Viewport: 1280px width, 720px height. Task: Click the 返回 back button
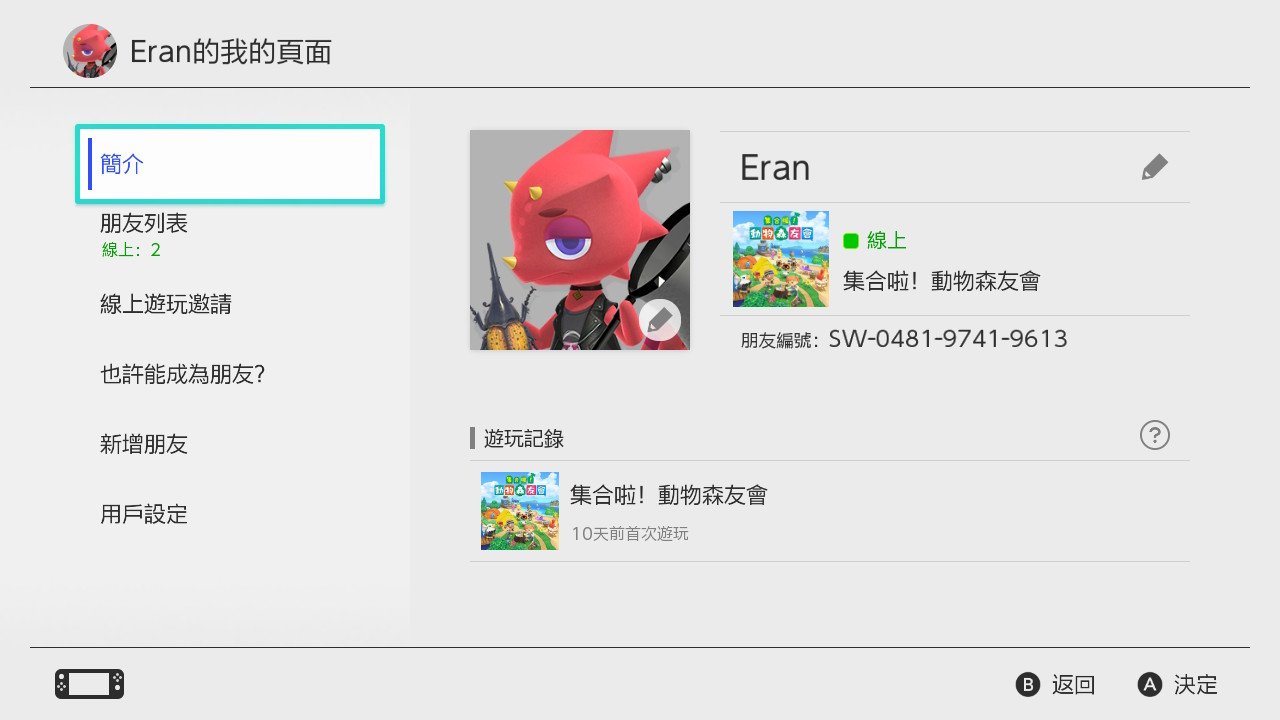pyautogui.click(x=1056, y=684)
